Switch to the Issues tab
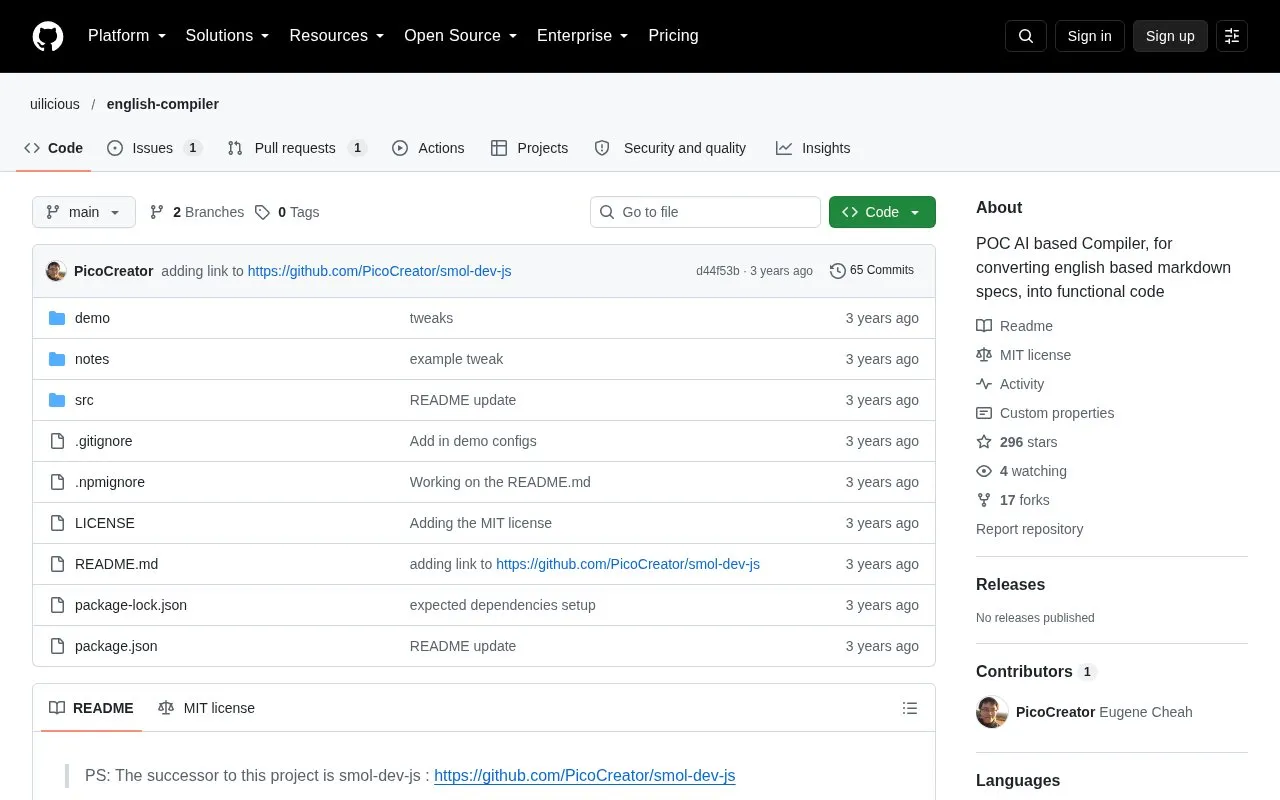This screenshot has height=800, width=1280. pyautogui.click(x=154, y=148)
